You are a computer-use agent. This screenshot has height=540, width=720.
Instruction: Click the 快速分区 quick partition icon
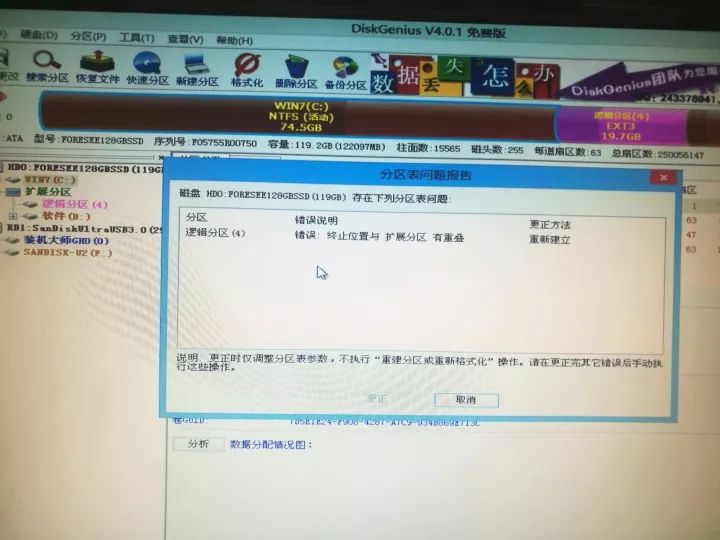tap(148, 68)
